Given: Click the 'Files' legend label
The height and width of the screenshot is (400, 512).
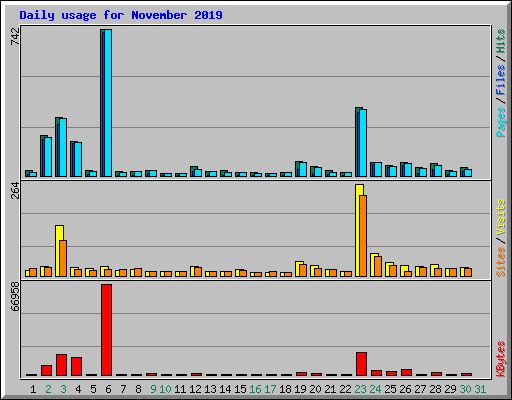Looking at the screenshot, I should pyautogui.click(x=500, y=79).
